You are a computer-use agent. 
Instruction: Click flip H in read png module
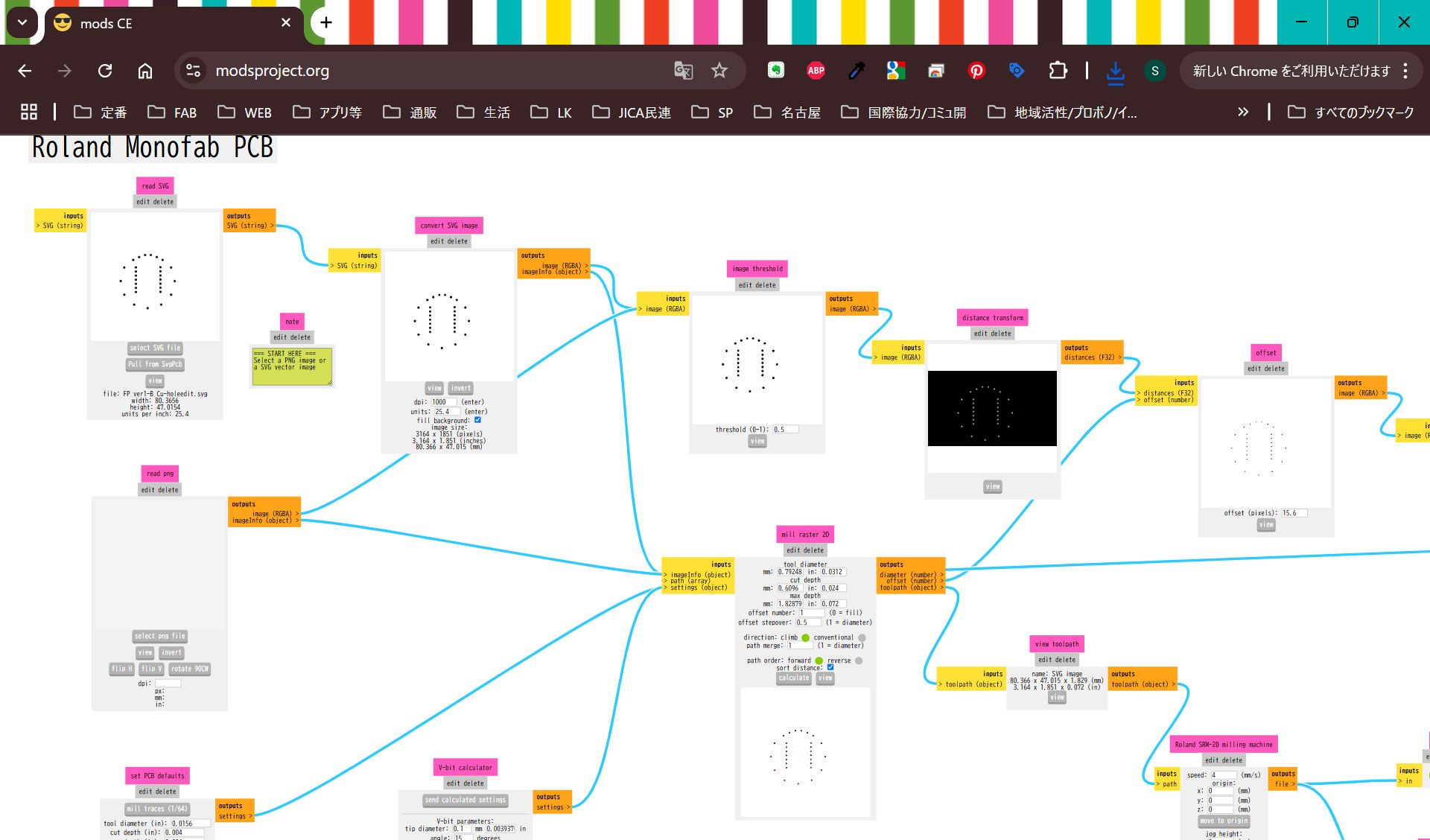pos(122,669)
